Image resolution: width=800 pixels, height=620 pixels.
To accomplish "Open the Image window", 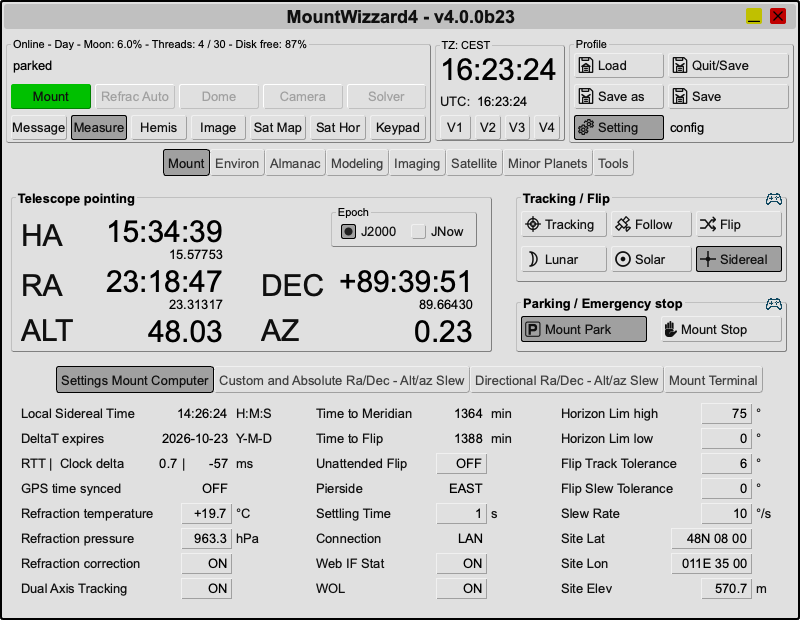I will pos(218,128).
